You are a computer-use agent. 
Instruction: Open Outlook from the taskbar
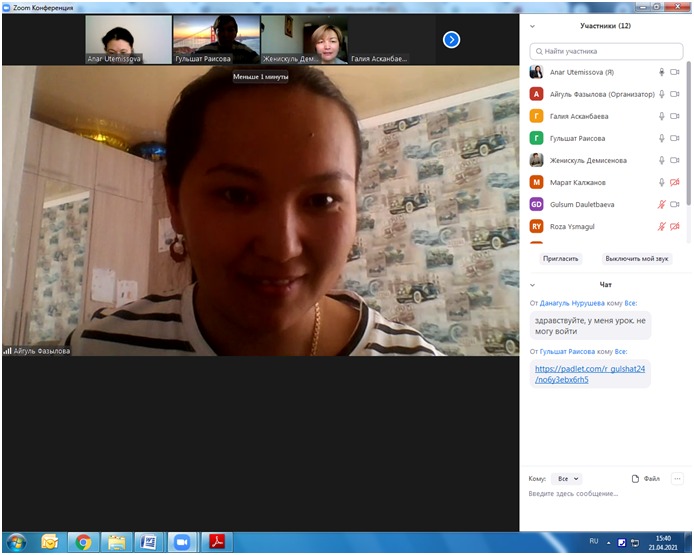(50, 542)
